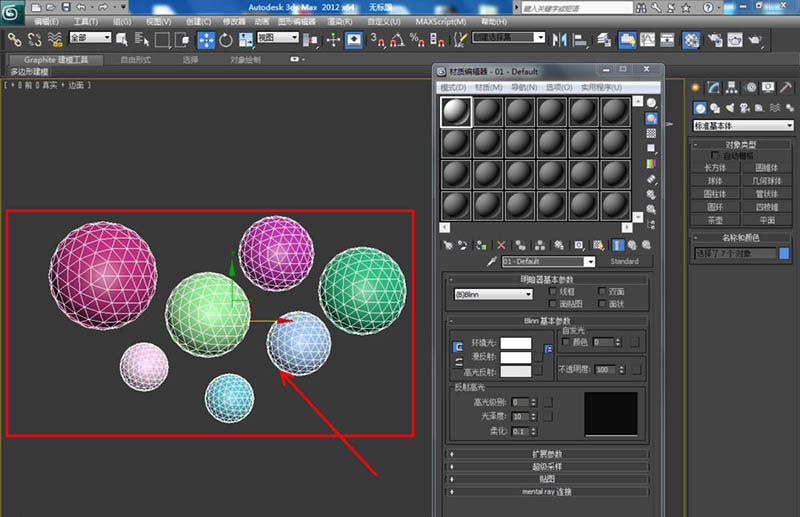
Task: Open the Hierarchy command panel tab
Action: [x=732, y=87]
